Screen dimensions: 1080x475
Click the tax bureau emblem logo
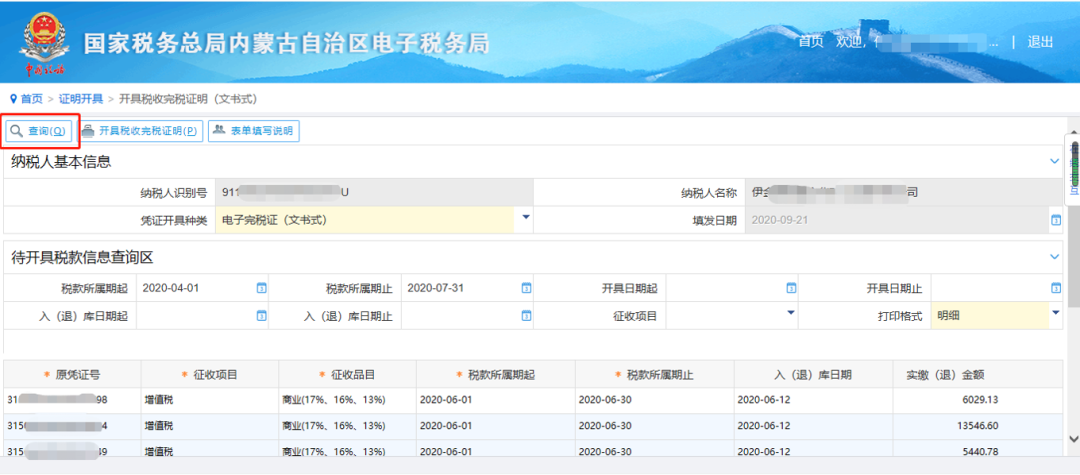pos(45,43)
